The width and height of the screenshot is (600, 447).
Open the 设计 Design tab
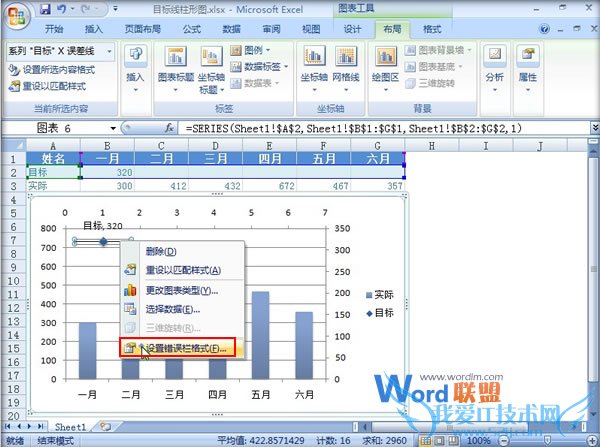[x=352, y=29]
